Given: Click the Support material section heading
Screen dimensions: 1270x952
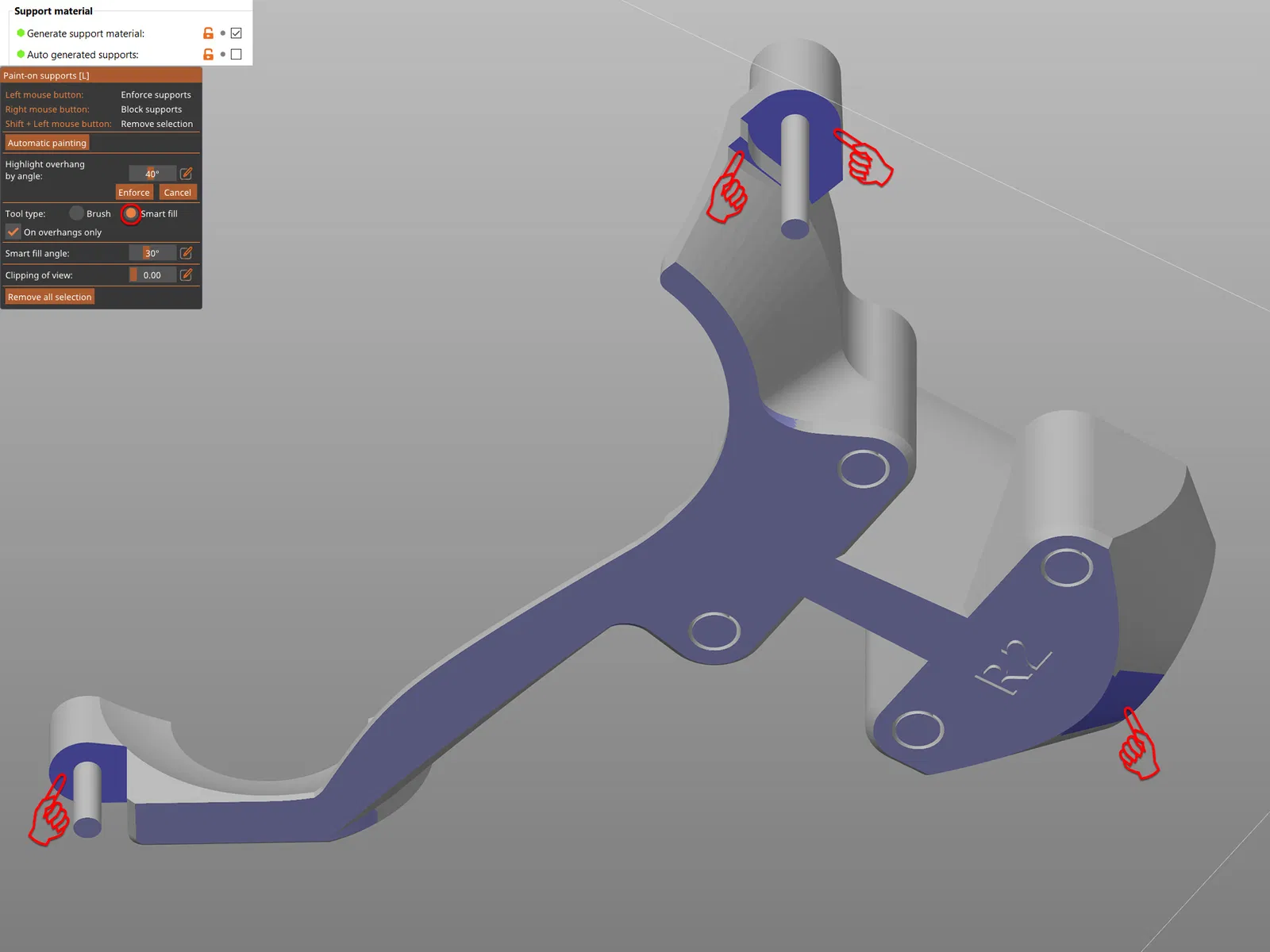Looking at the screenshot, I should pos(53,11).
